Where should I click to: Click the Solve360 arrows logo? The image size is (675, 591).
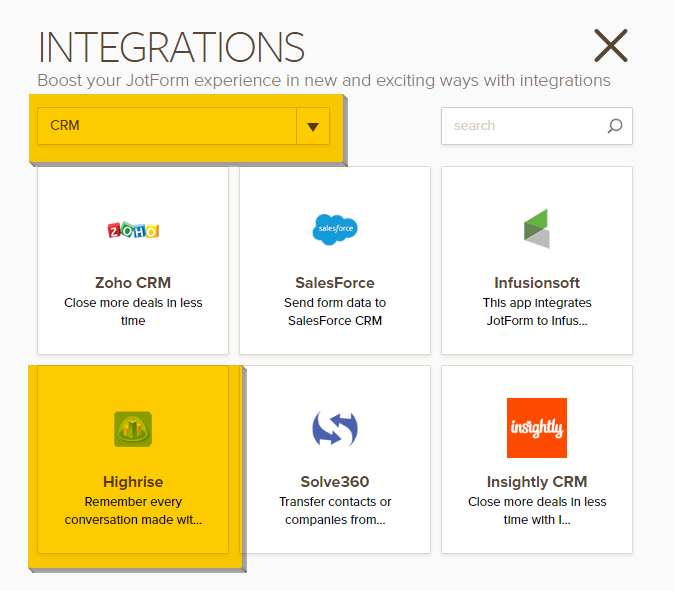(335, 429)
